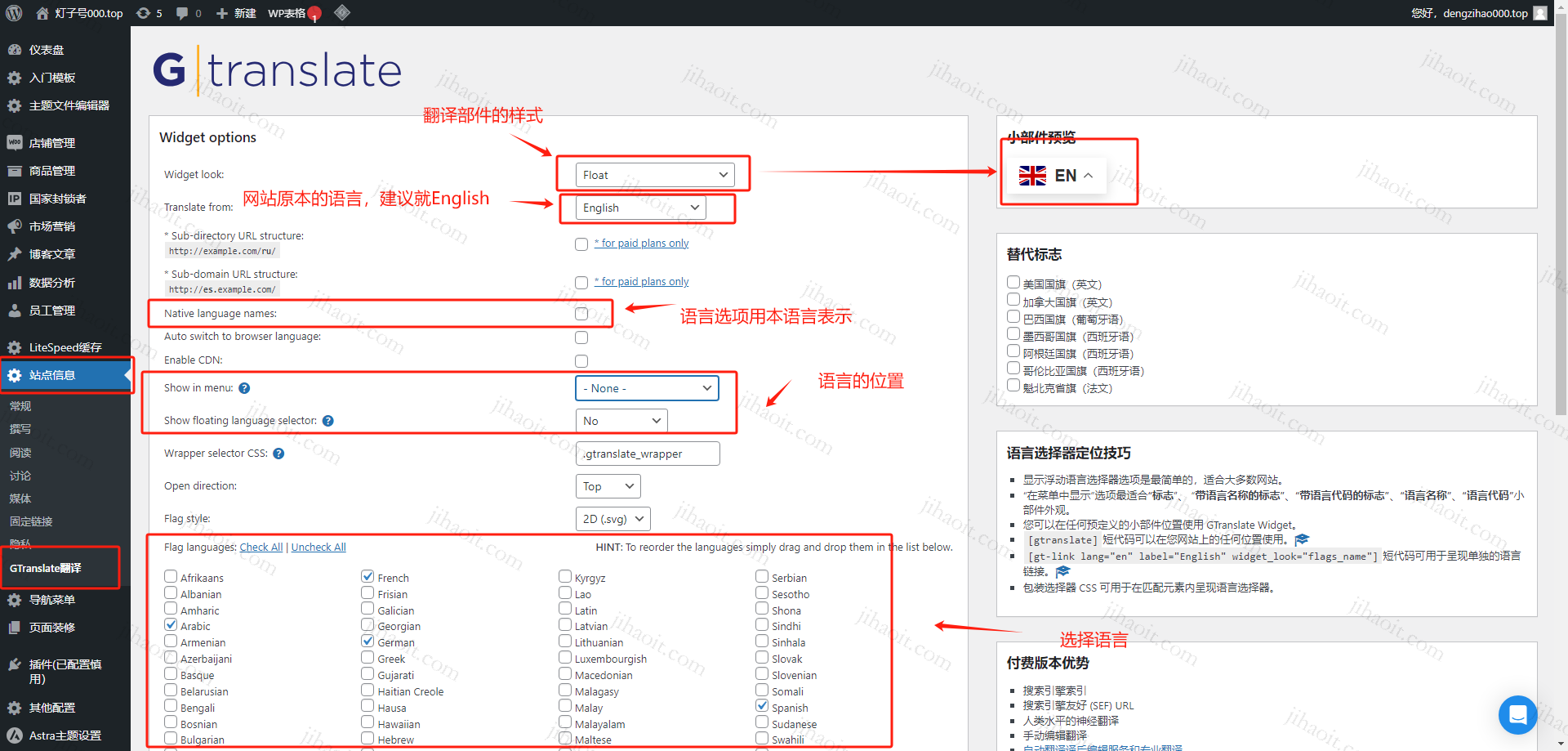
Task: Open 站点信息 sidebar menu
Action: pos(65,375)
